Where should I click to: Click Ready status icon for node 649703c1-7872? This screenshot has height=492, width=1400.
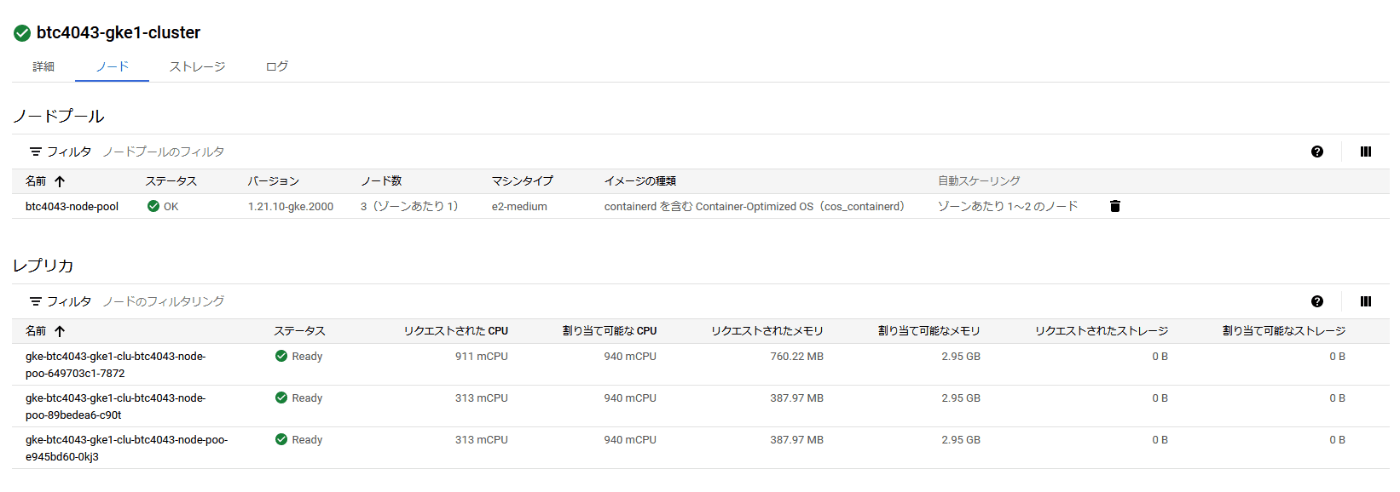(x=281, y=356)
